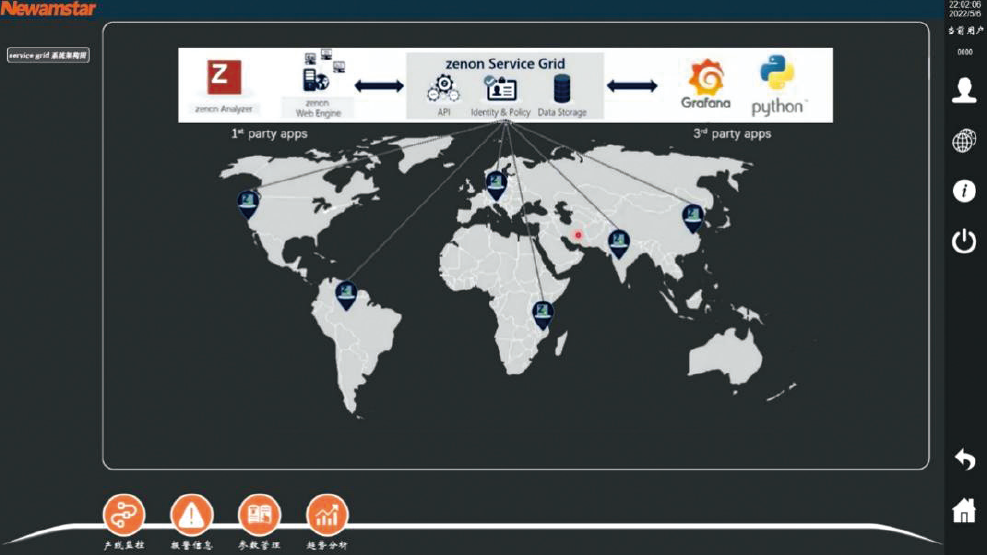Click the service grid 系统架构图 button
The image size is (987, 555).
tap(48, 55)
